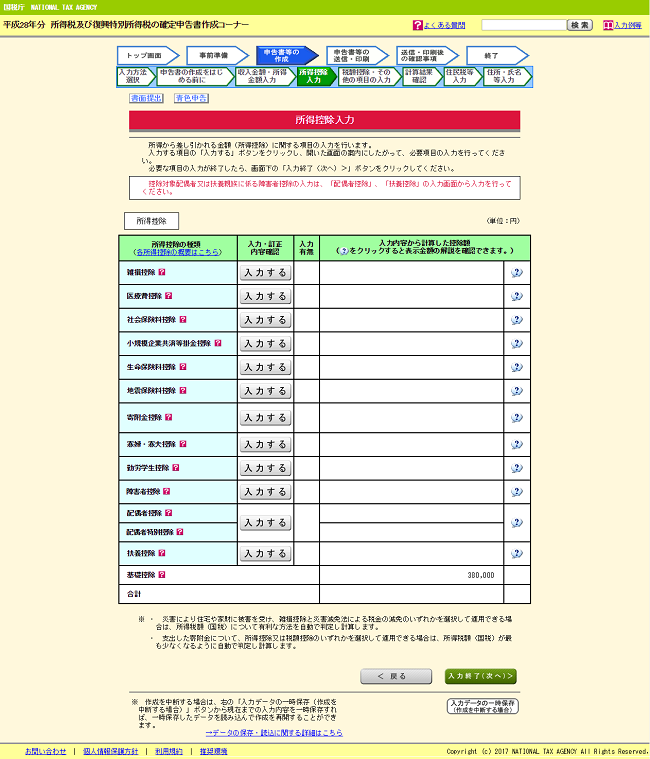Select トップ画面 navigation step
This screenshot has height=759, width=650.
coord(146,56)
